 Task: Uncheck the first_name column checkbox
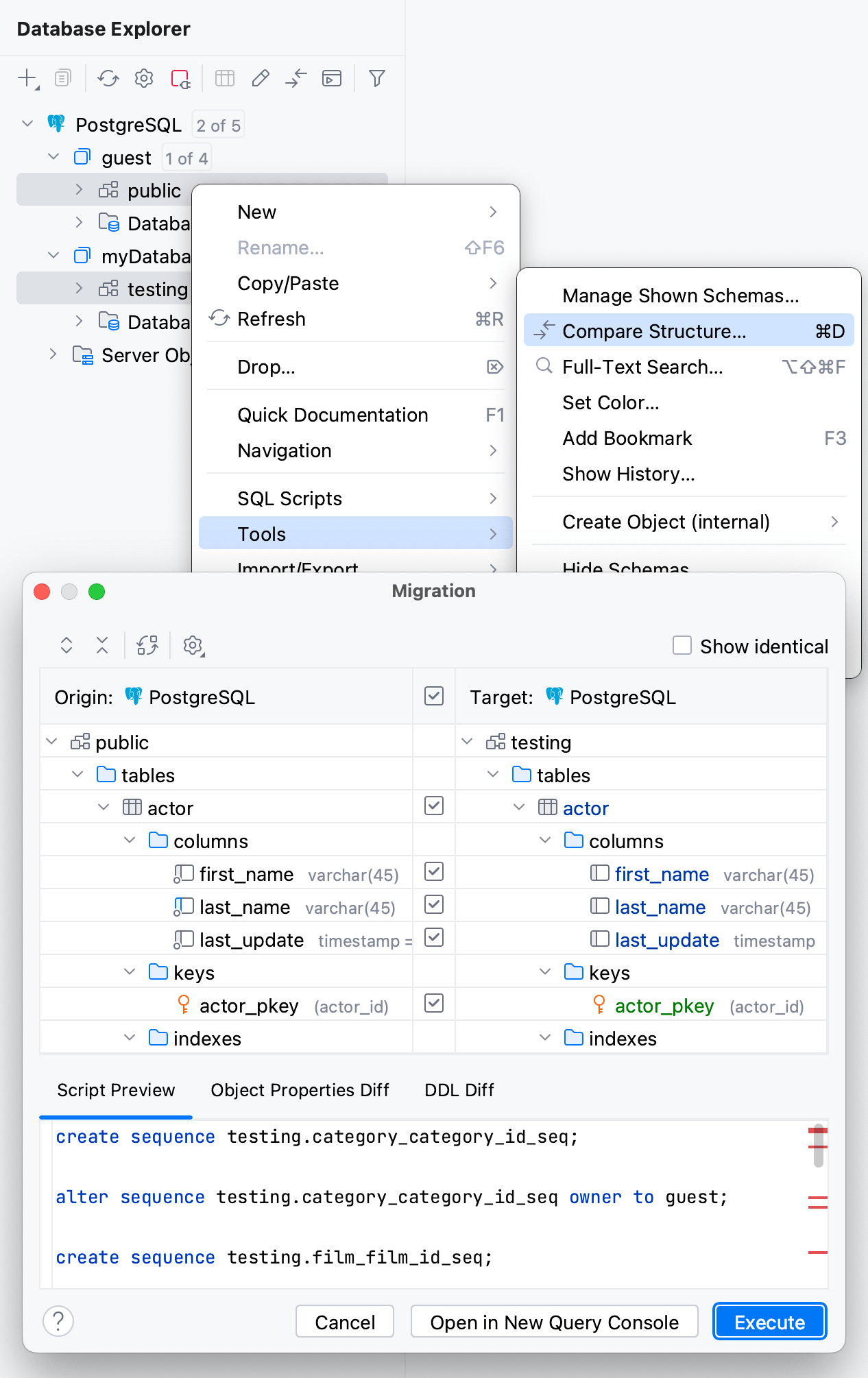434,872
